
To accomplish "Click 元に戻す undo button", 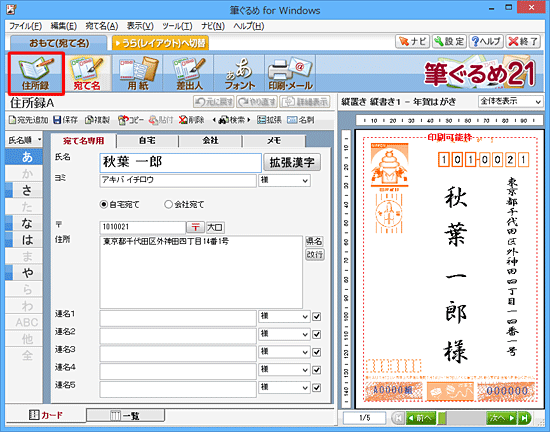I will 214,102.
